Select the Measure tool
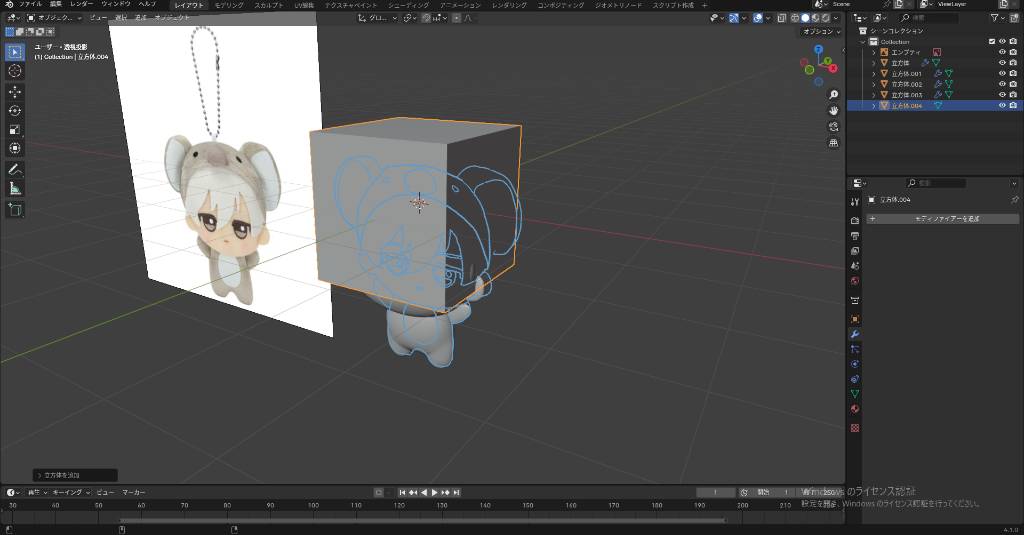The width and height of the screenshot is (1024, 535). pyautogui.click(x=15, y=188)
